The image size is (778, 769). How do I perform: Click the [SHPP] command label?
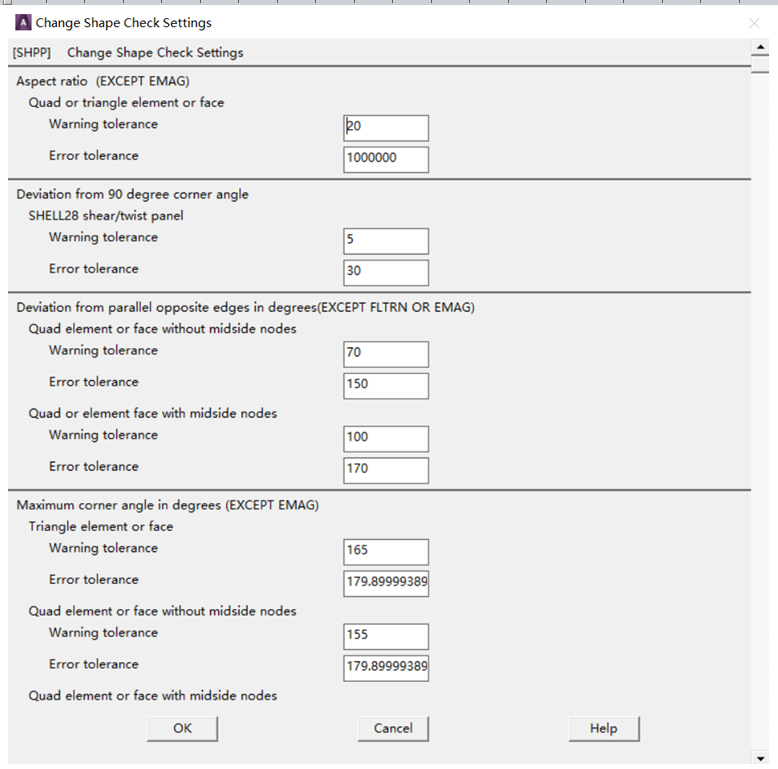[x=32, y=53]
